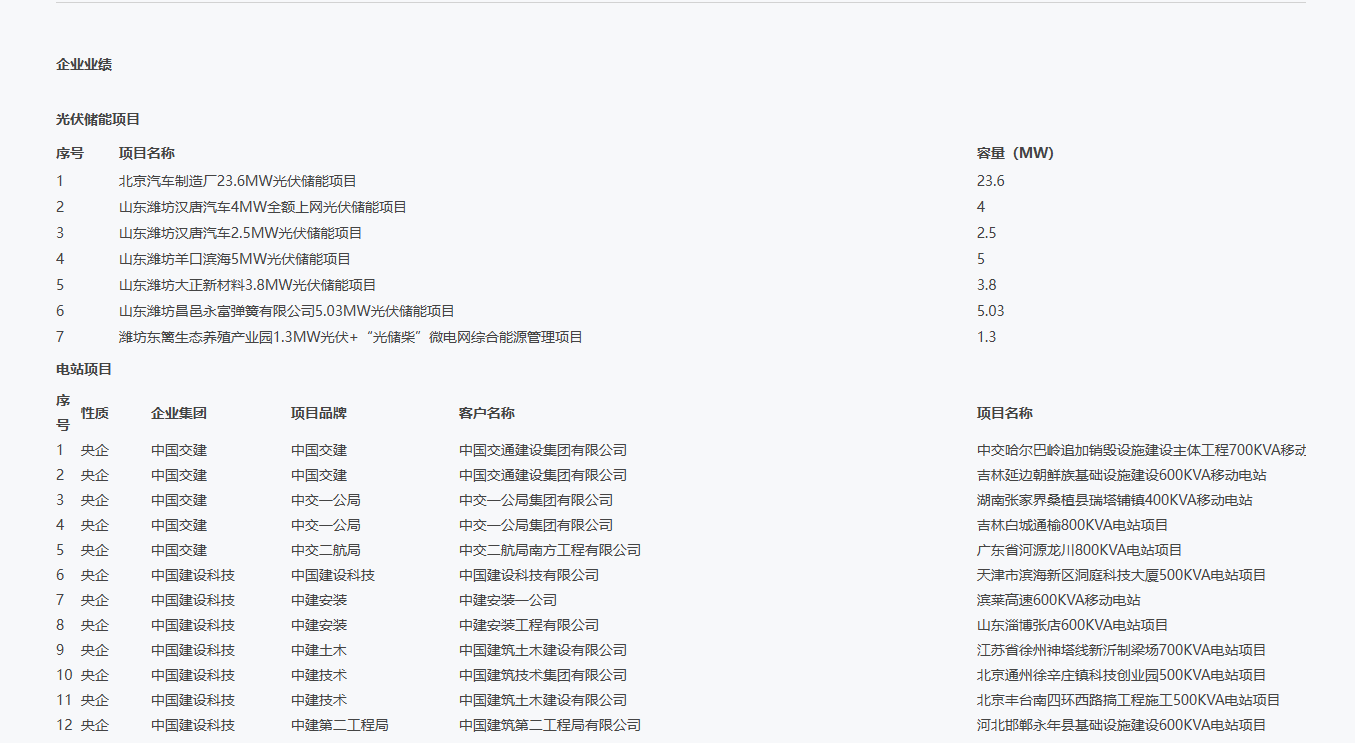Select client 中建安装一公司
This screenshot has width=1355, height=743.
pyautogui.click(x=508, y=600)
